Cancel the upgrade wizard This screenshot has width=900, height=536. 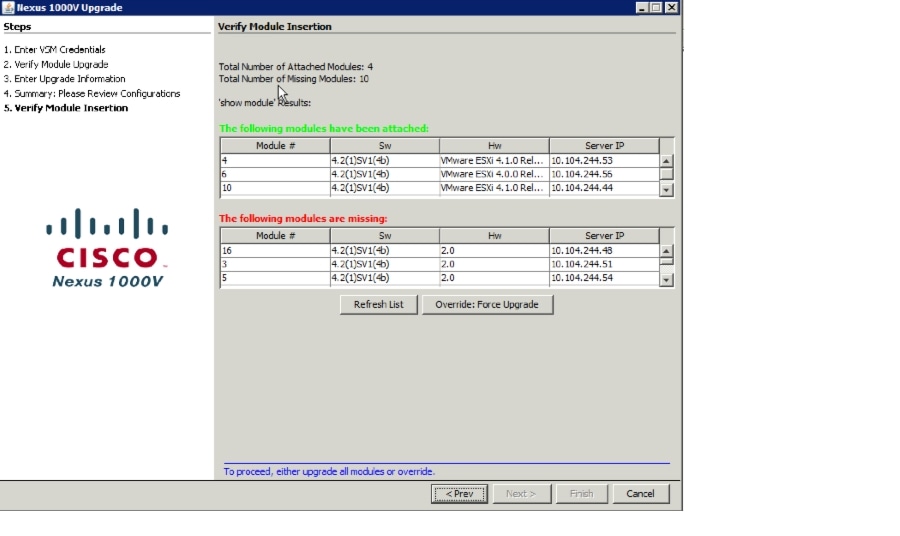click(640, 494)
